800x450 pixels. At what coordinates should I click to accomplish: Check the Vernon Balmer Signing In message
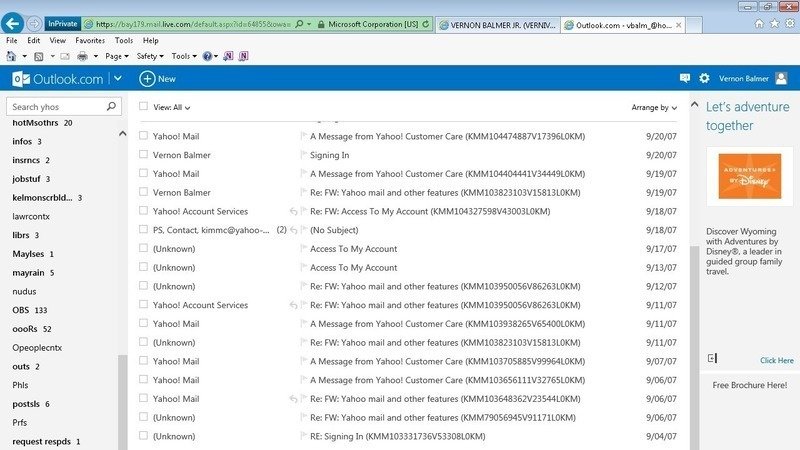(143, 154)
